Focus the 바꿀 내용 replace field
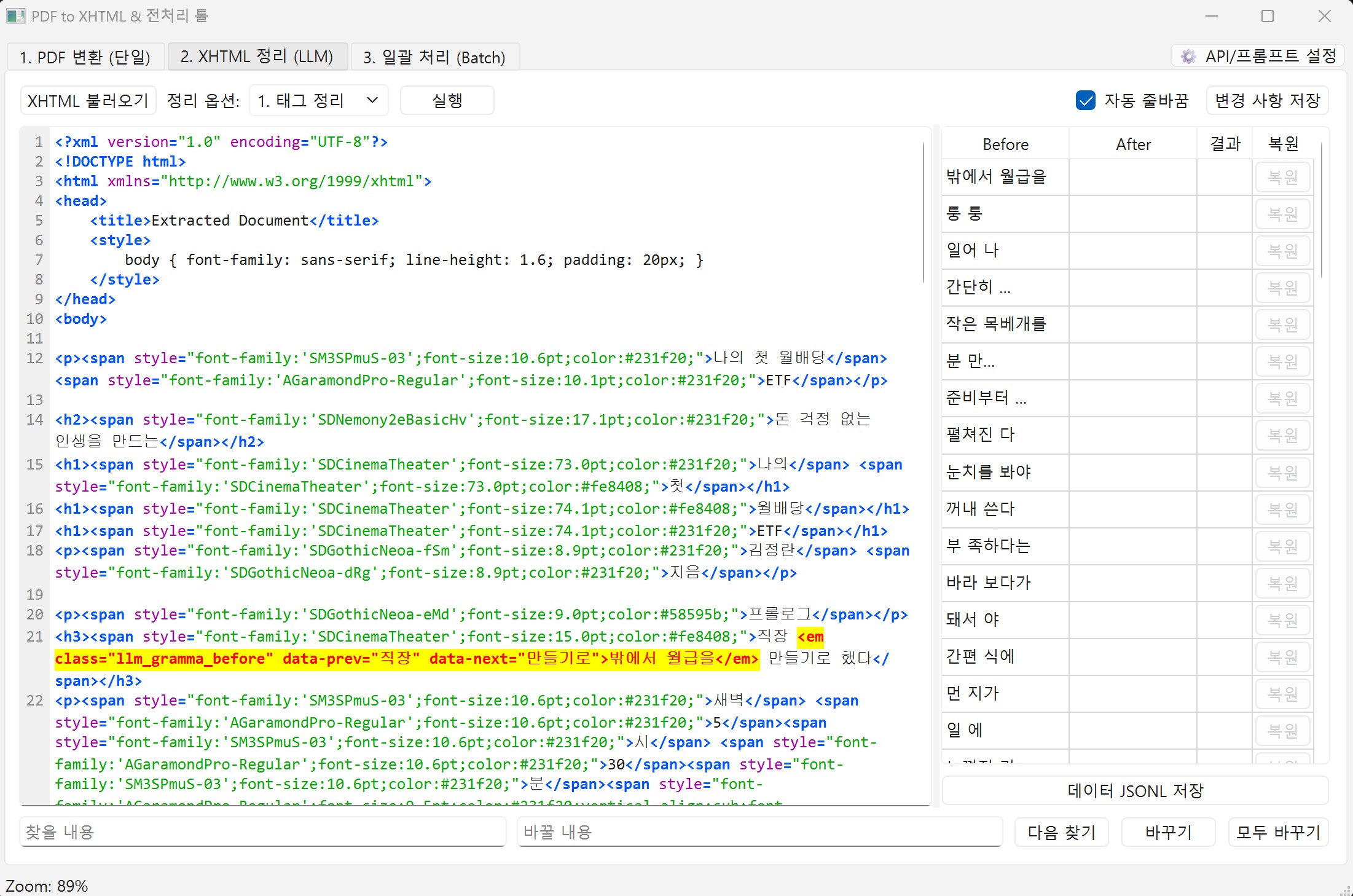Screen dimensions: 1353x896 tap(759, 832)
